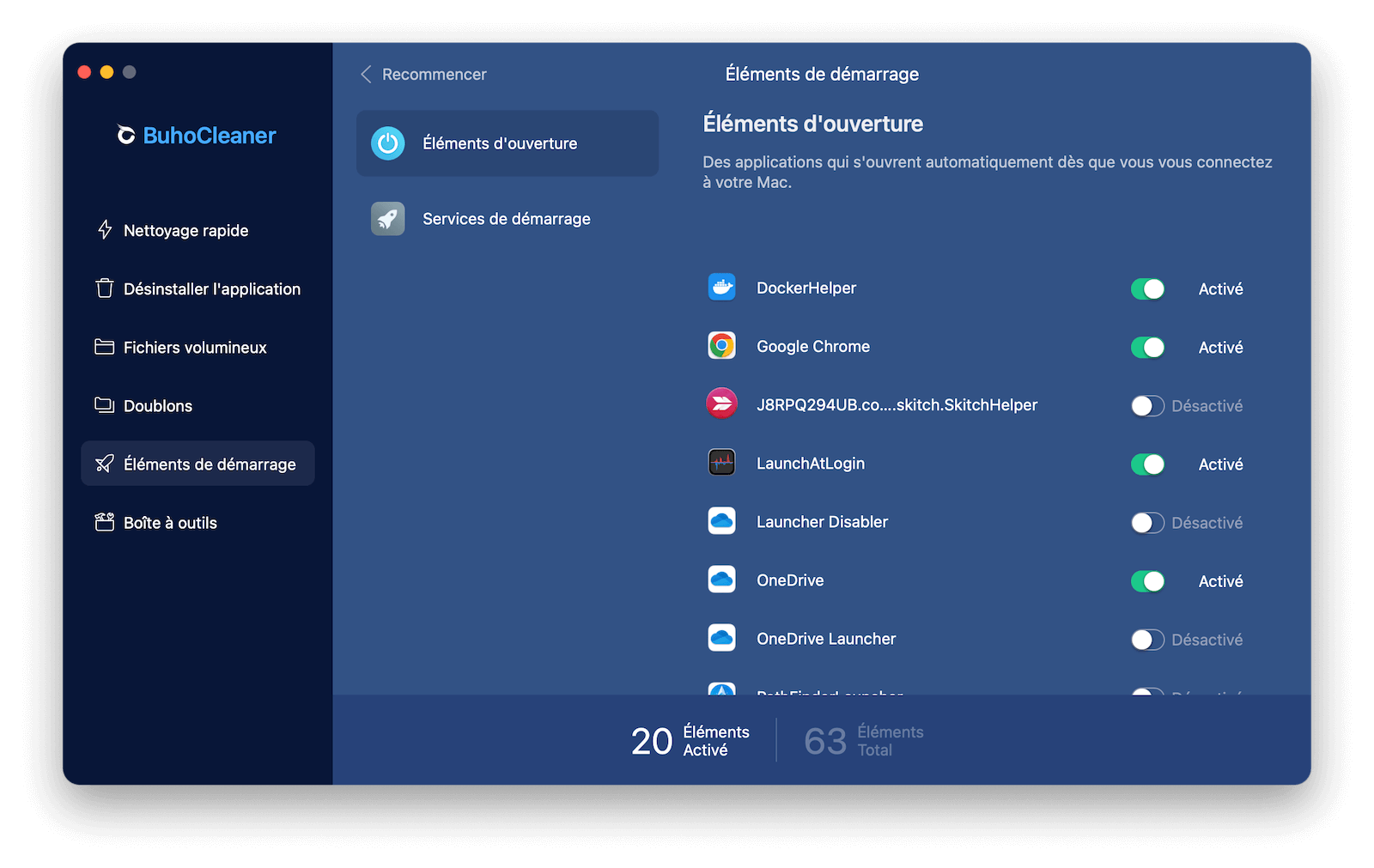The width and height of the screenshot is (1374, 868).
Task: Click the LaunchAtLogin item name
Action: (811, 464)
